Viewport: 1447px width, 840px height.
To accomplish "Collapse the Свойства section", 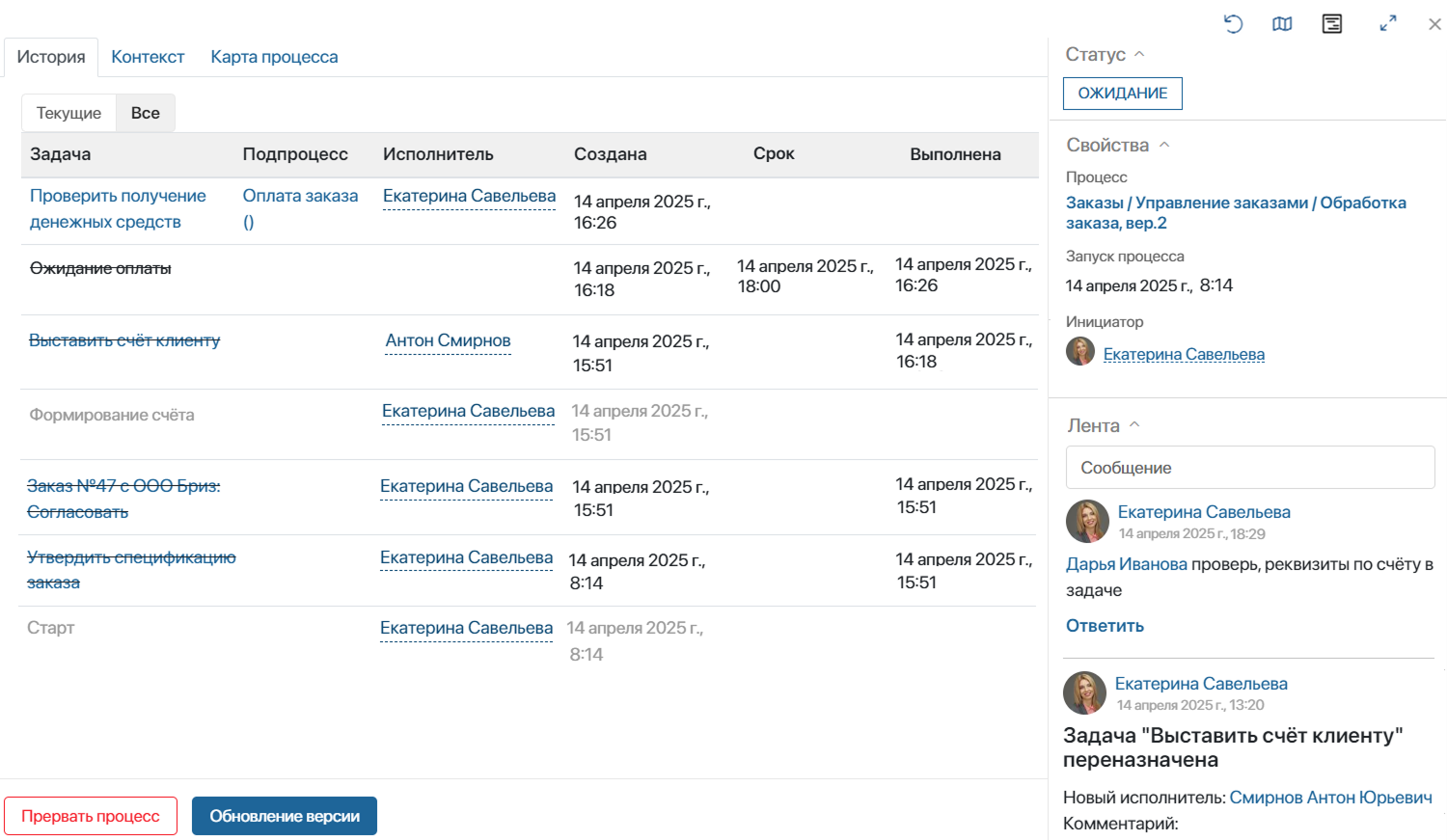I will 1164,145.
